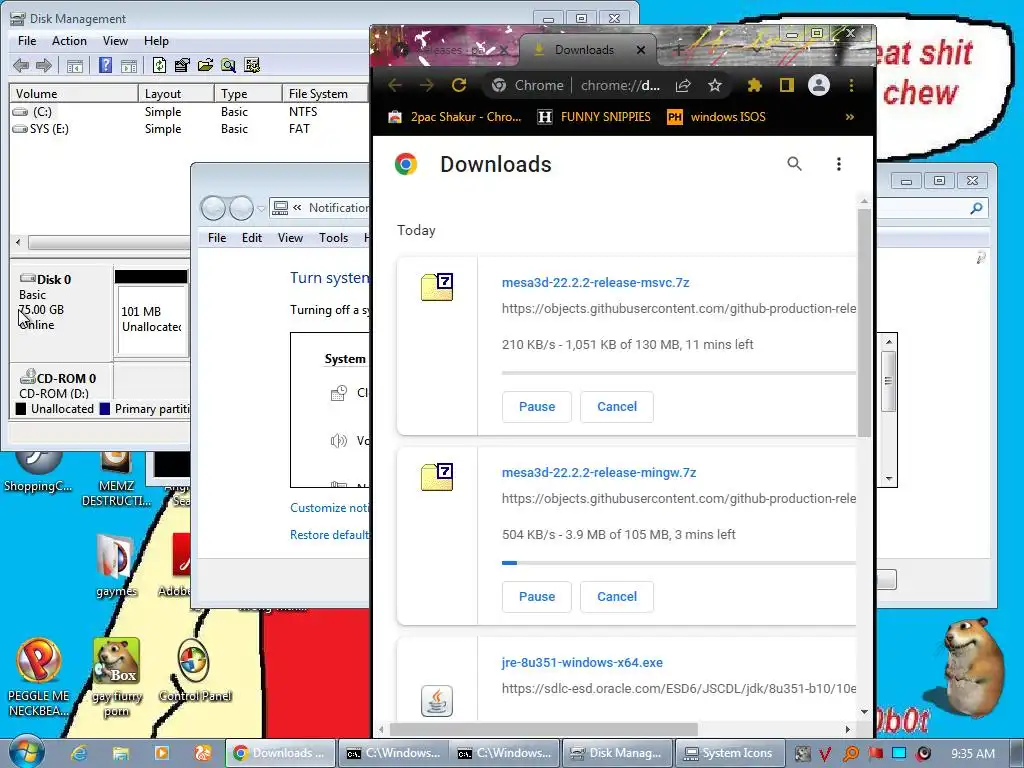1024x768 pixels.
Task: Click the Forward arrow in Disk Management toolbar
Action: click(44, 65)
